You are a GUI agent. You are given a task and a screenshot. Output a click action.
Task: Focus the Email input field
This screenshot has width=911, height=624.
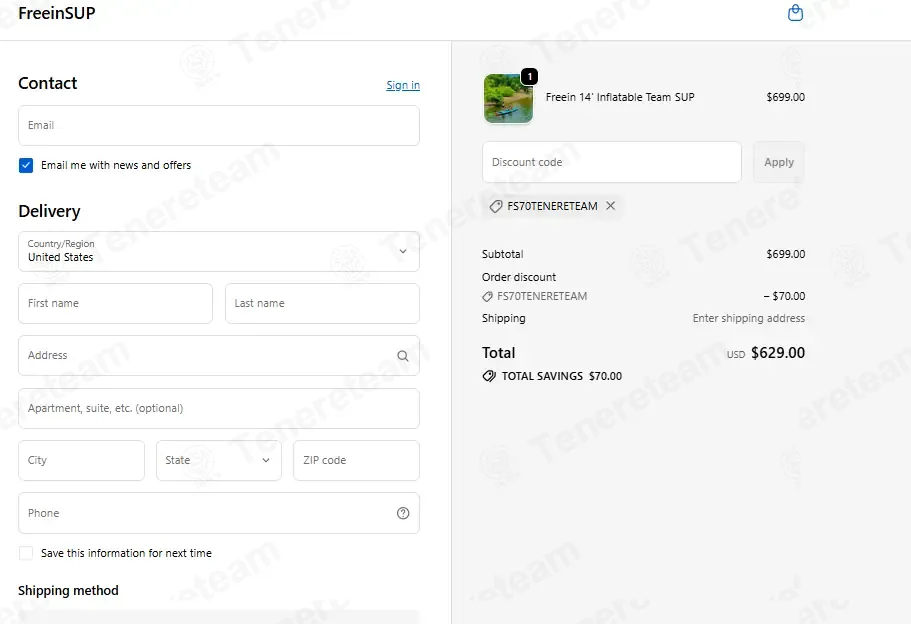219,125
